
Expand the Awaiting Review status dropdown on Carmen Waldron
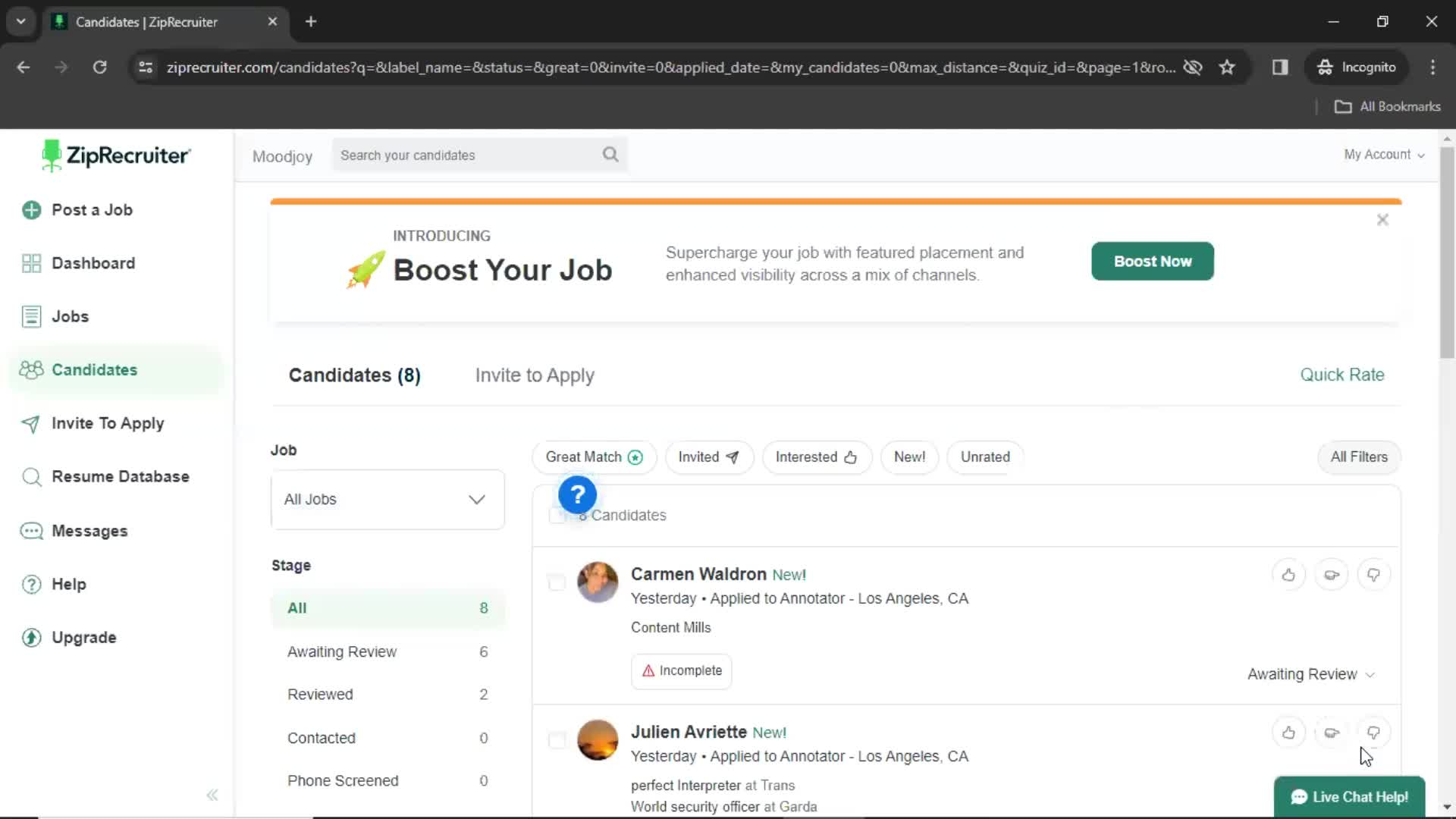click(1311, 674)
